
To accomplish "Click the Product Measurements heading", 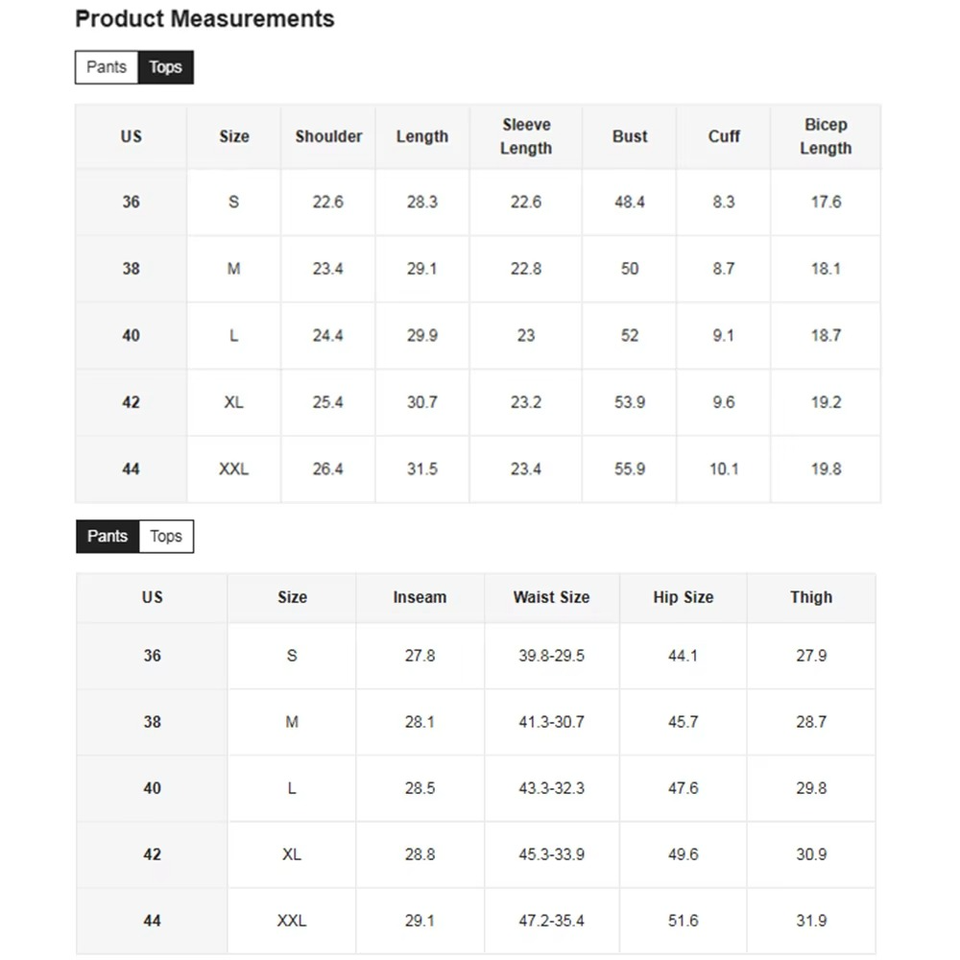I will tap(205, 19).
